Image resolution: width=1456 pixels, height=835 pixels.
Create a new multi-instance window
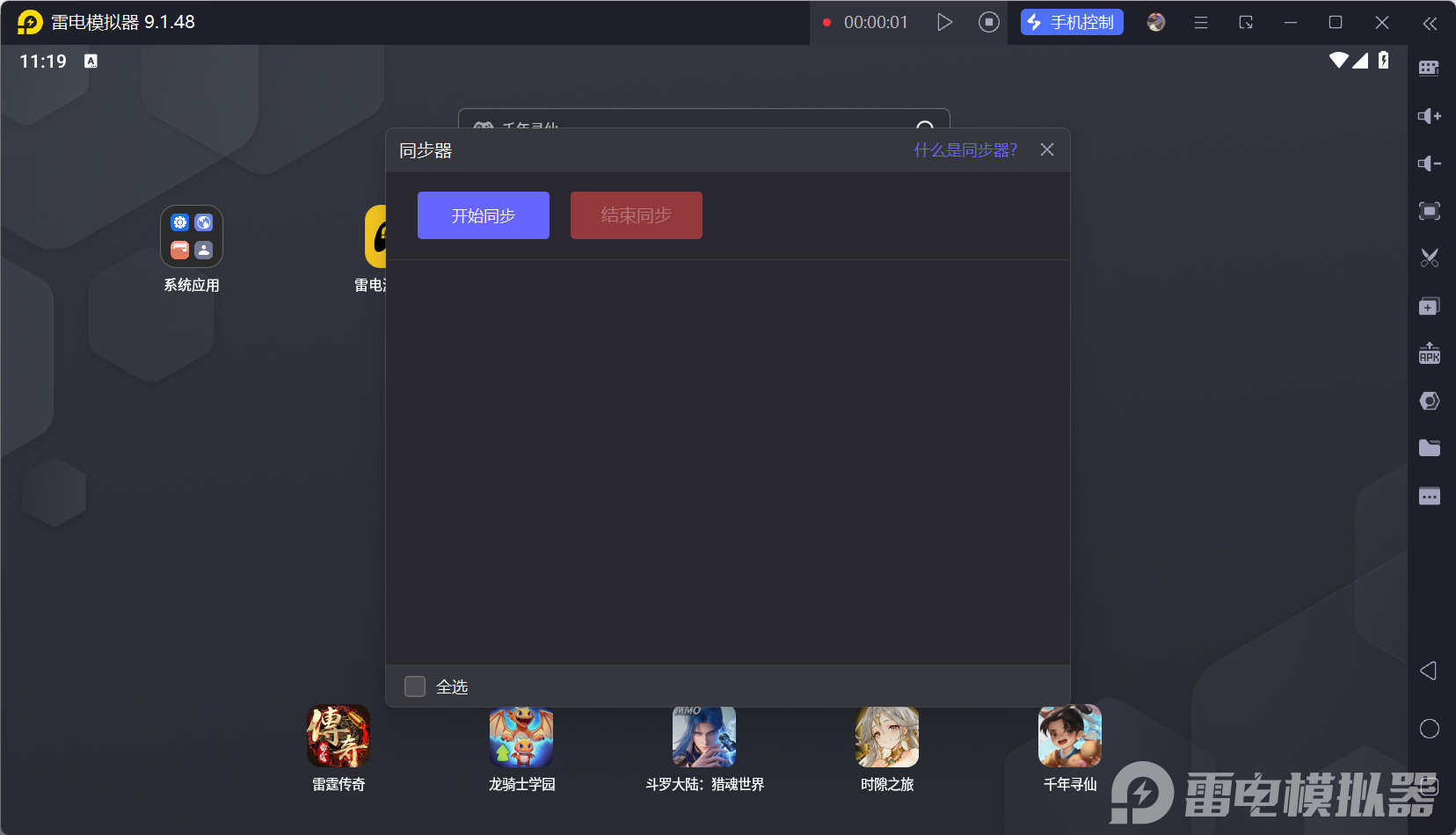point(1430,305)
